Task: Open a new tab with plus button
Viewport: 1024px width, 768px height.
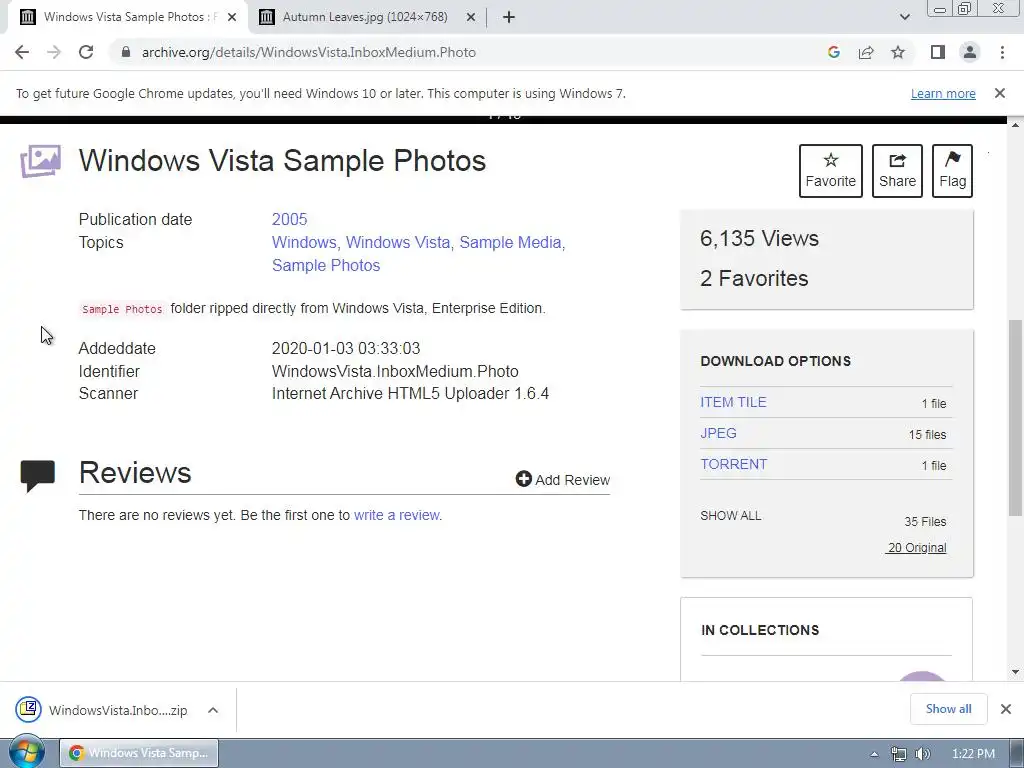Action: tap(509, 18)
